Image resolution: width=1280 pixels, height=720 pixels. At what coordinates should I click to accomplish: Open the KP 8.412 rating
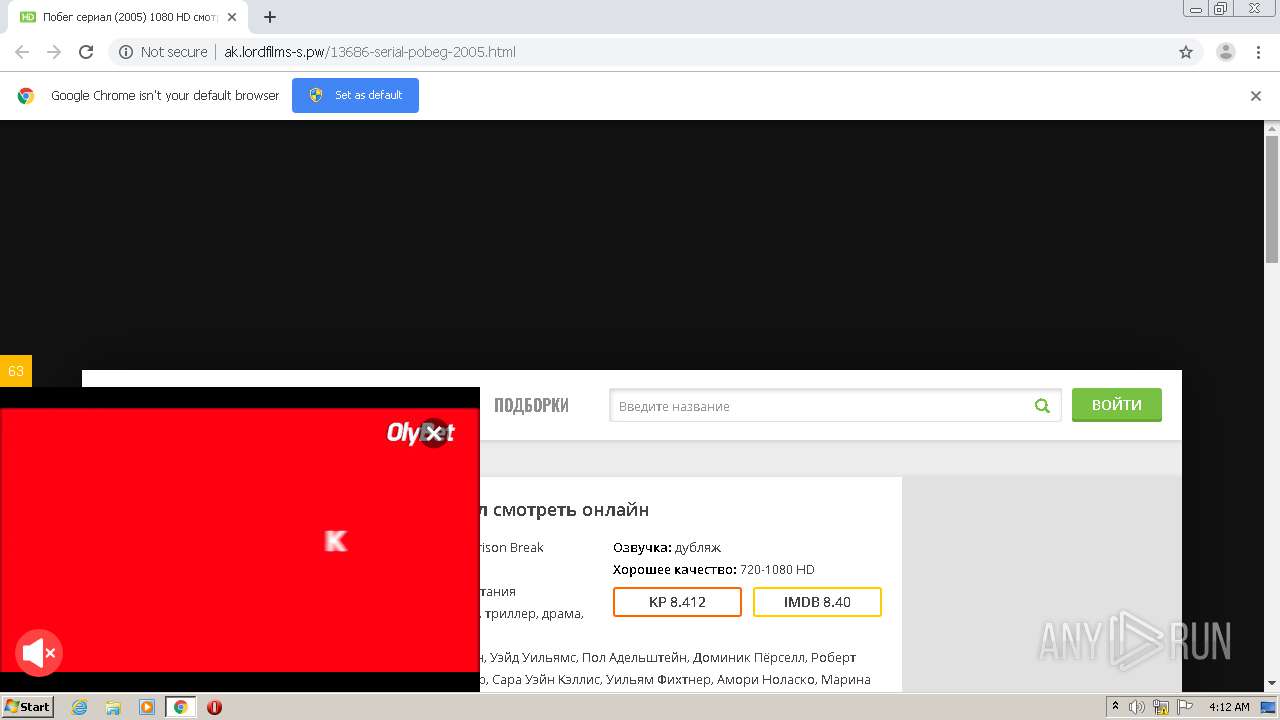(x=677, y=602)
